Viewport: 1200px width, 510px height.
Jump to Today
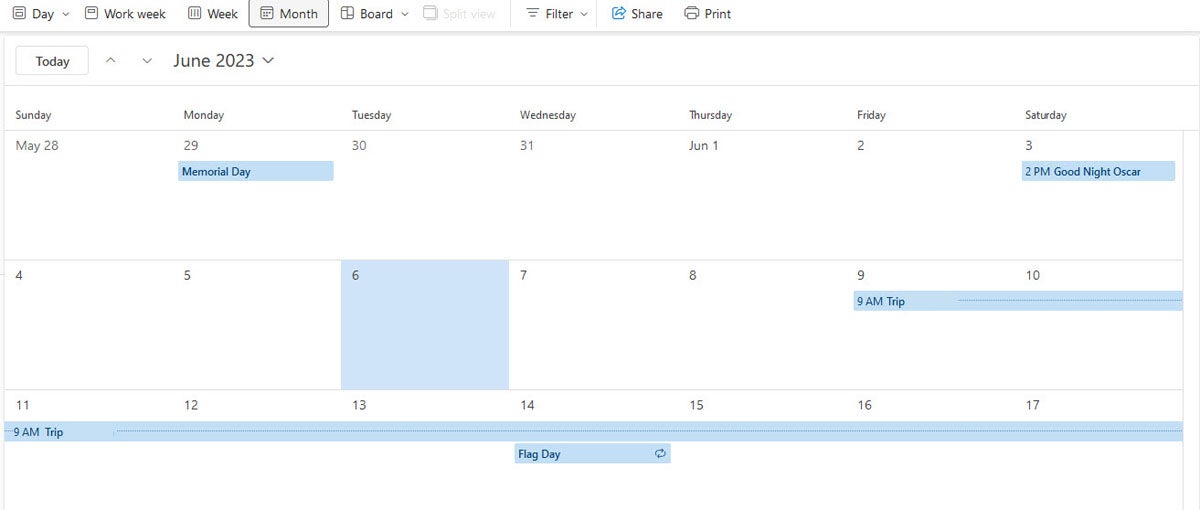[x=52, y=61]
